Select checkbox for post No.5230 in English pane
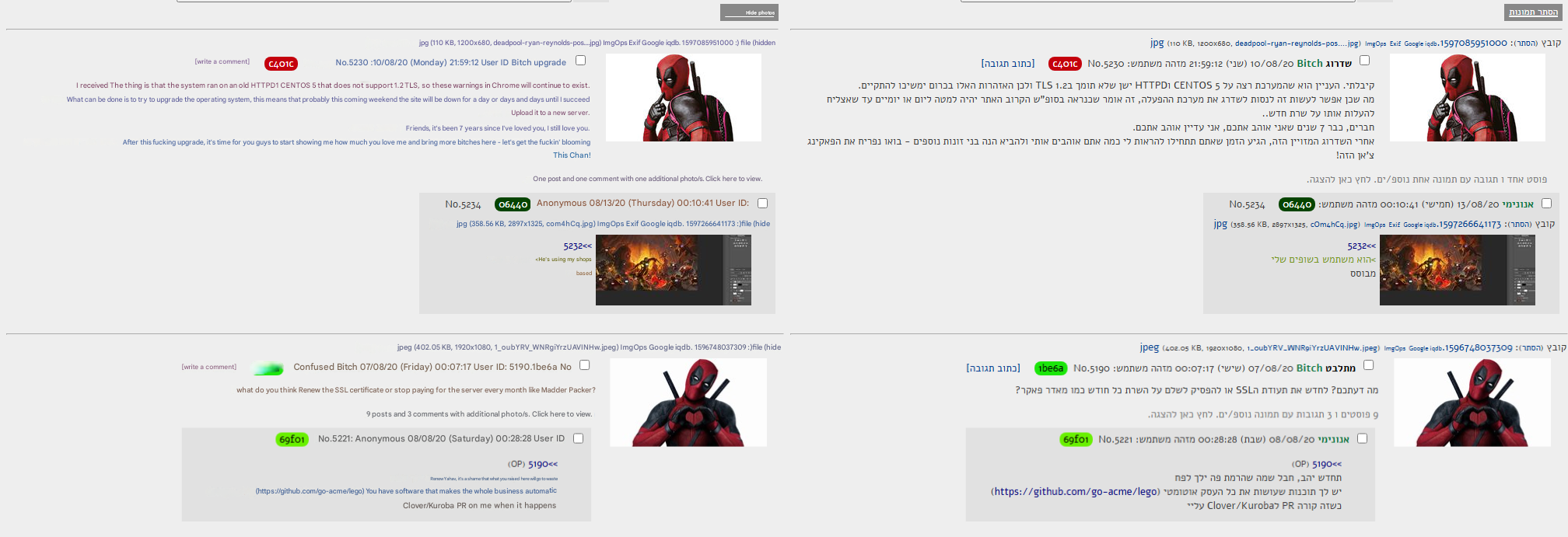 pyautogui.click(x=580, y=61)
